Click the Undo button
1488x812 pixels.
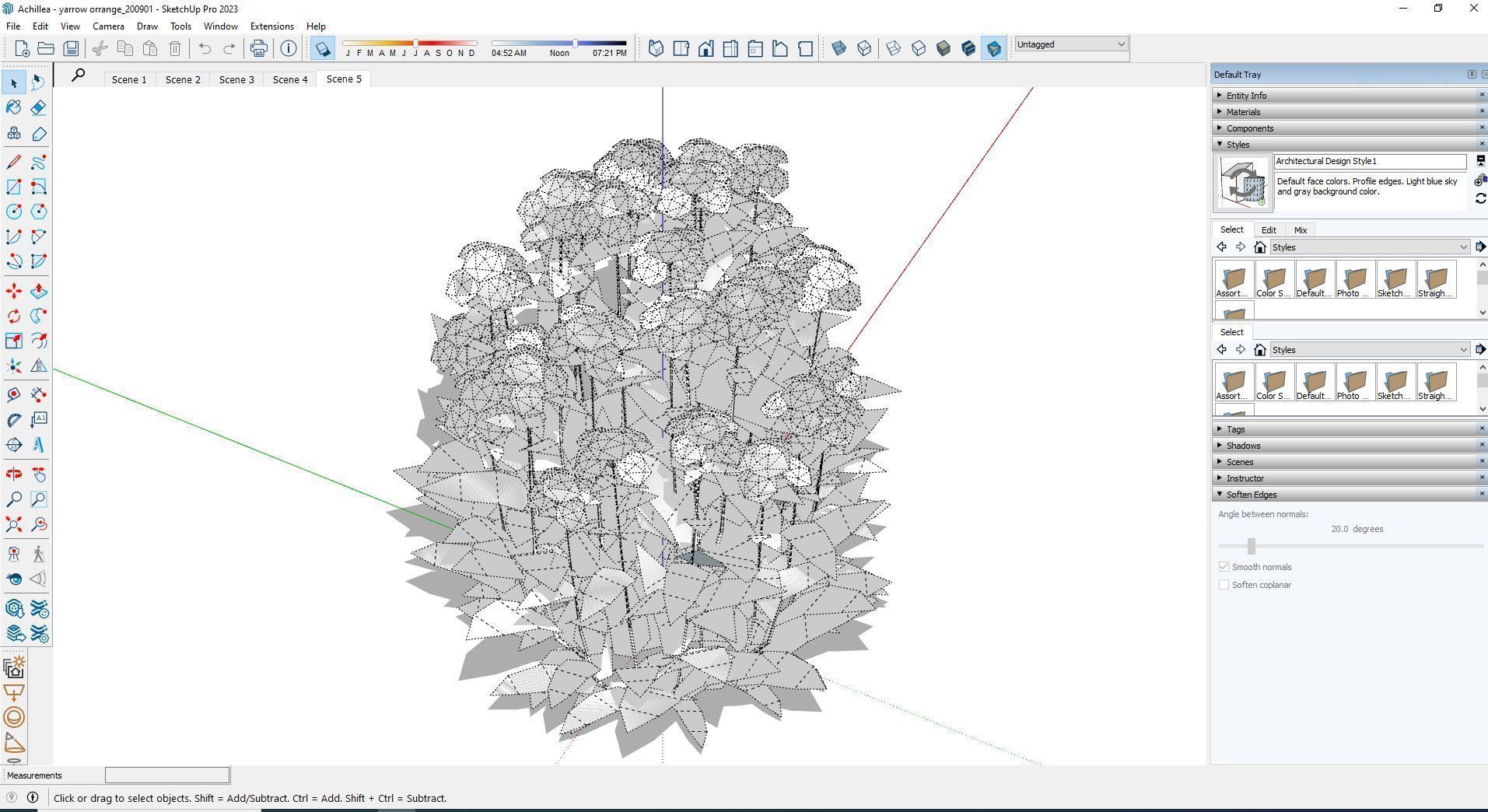205,48
